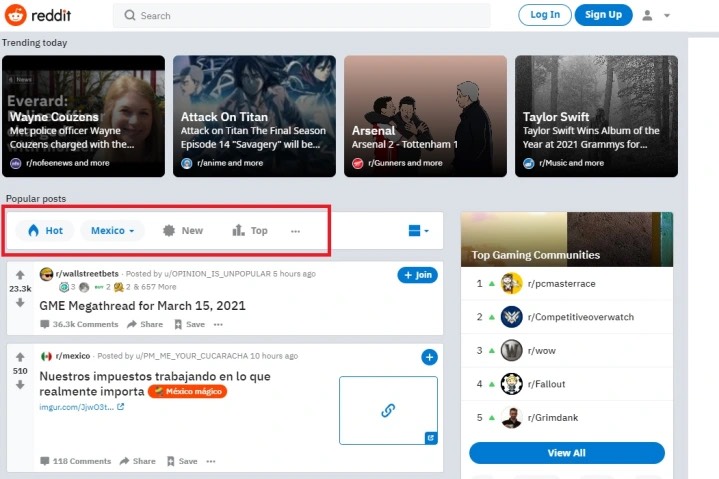Open more options on r/mexico post

click(x=211, y=462)
